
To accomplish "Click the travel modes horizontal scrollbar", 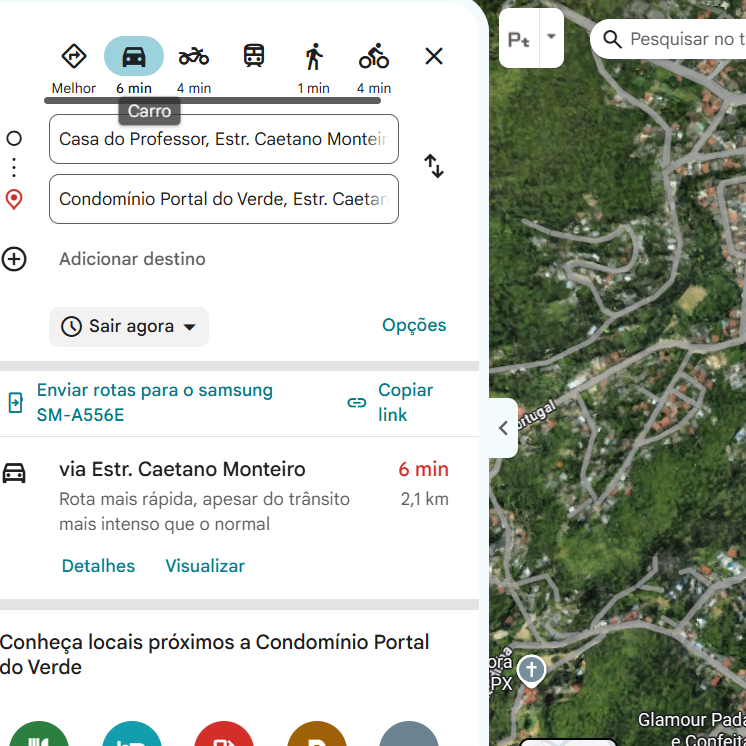I will pyautogui.click(x=213, y=100).
